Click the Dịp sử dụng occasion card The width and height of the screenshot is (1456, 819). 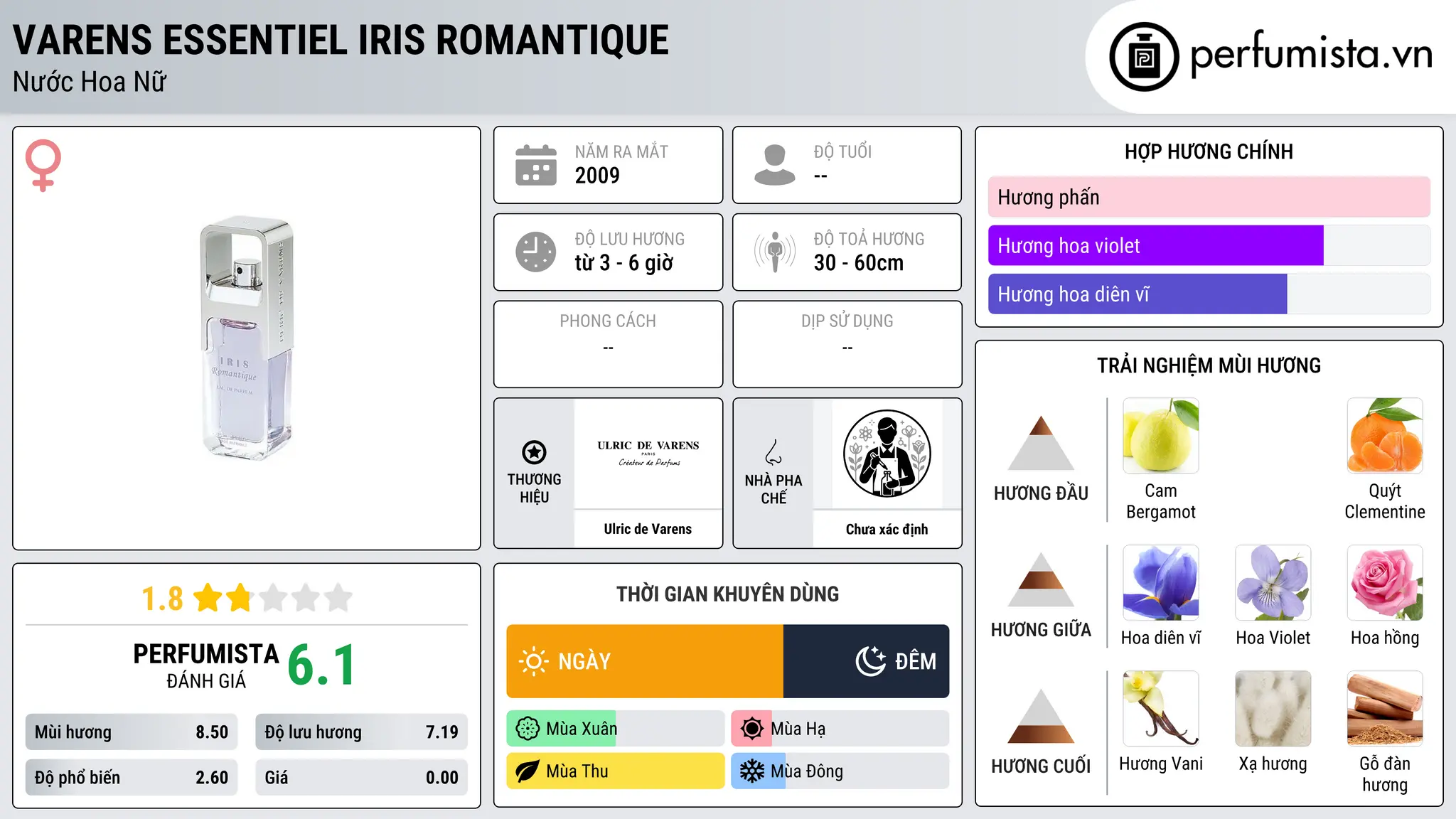[x=847, y=344]
